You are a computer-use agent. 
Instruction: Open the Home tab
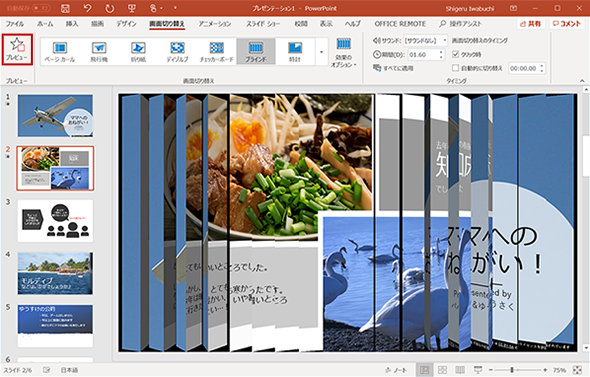pyautogui.click(x=45, y=24)
